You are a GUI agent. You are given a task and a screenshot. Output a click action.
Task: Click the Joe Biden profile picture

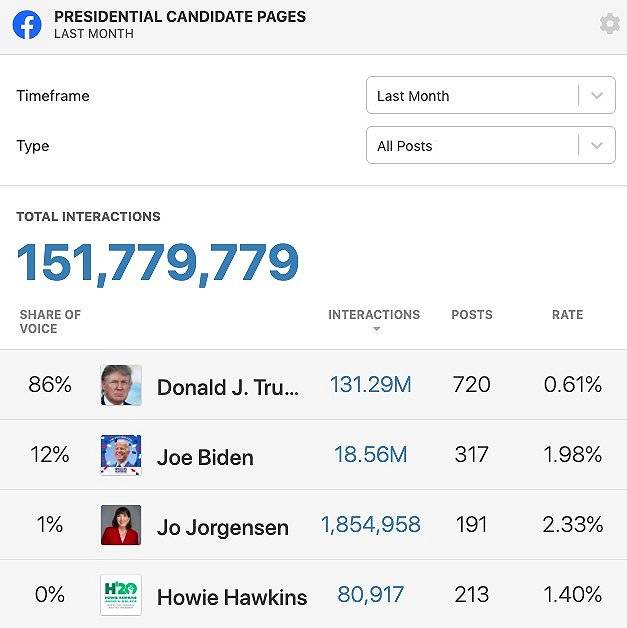coord(121,455)
